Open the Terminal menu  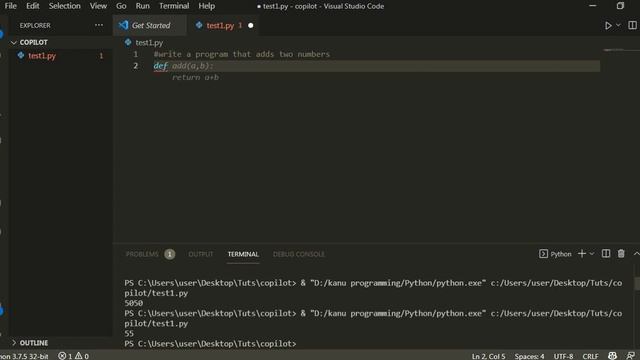[x=174, y=6]
